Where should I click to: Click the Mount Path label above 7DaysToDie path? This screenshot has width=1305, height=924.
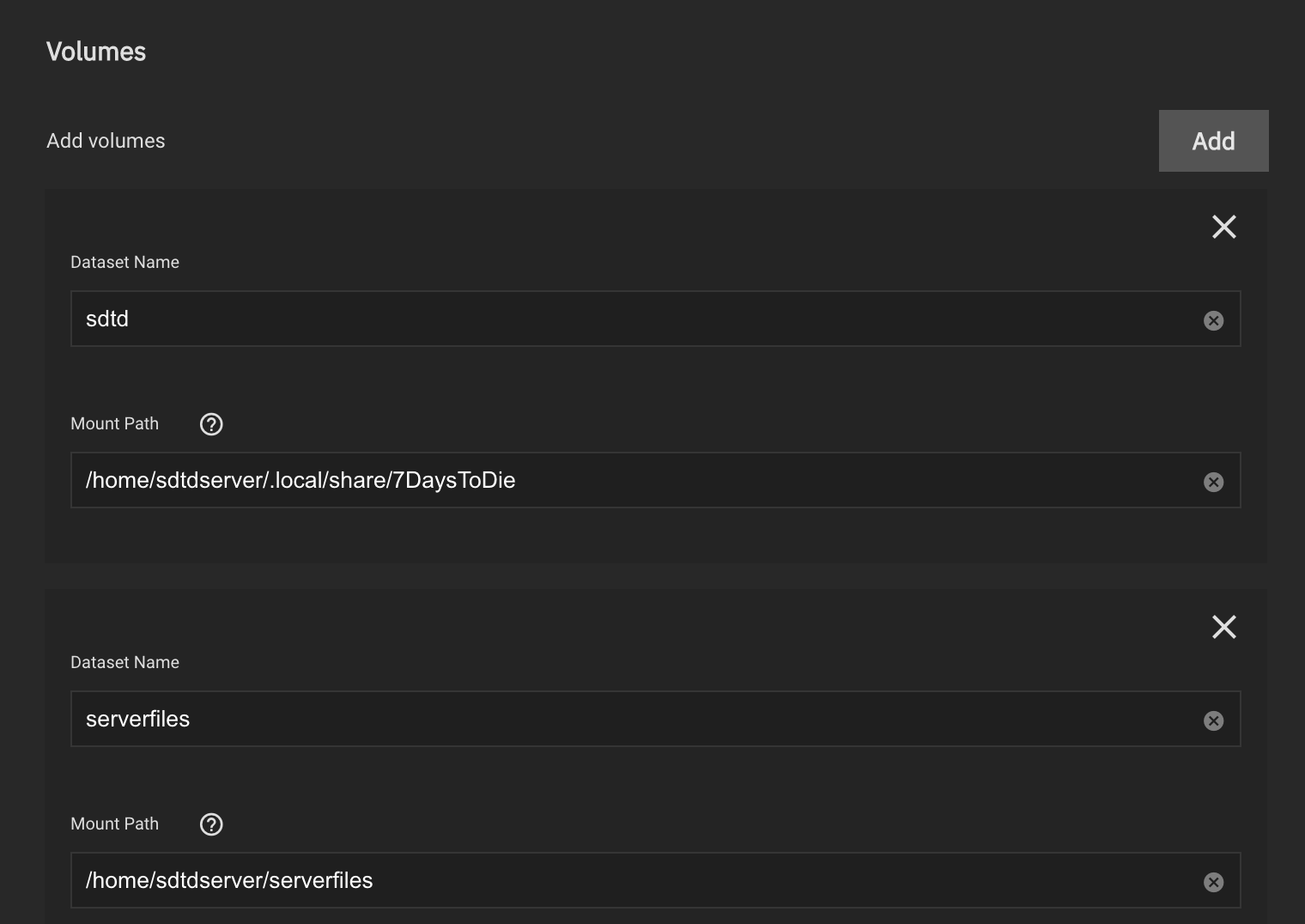click(x=114, y=423)
